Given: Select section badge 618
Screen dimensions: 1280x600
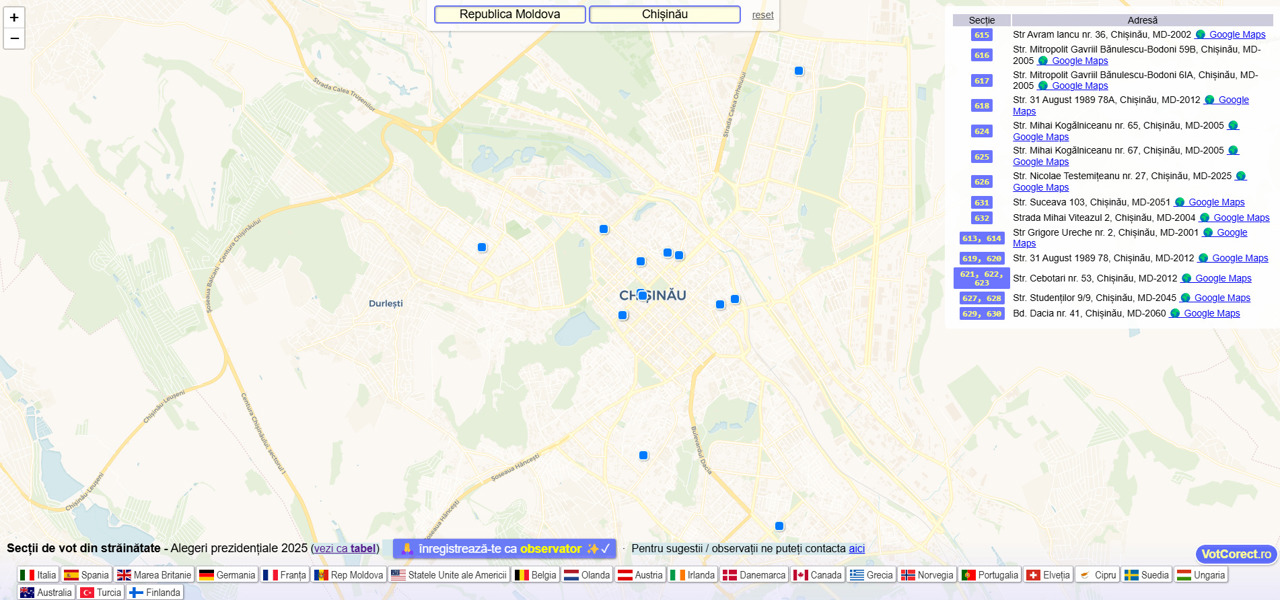Looking at the screenshot, I should pyautogui.click(x=982, y=106).
